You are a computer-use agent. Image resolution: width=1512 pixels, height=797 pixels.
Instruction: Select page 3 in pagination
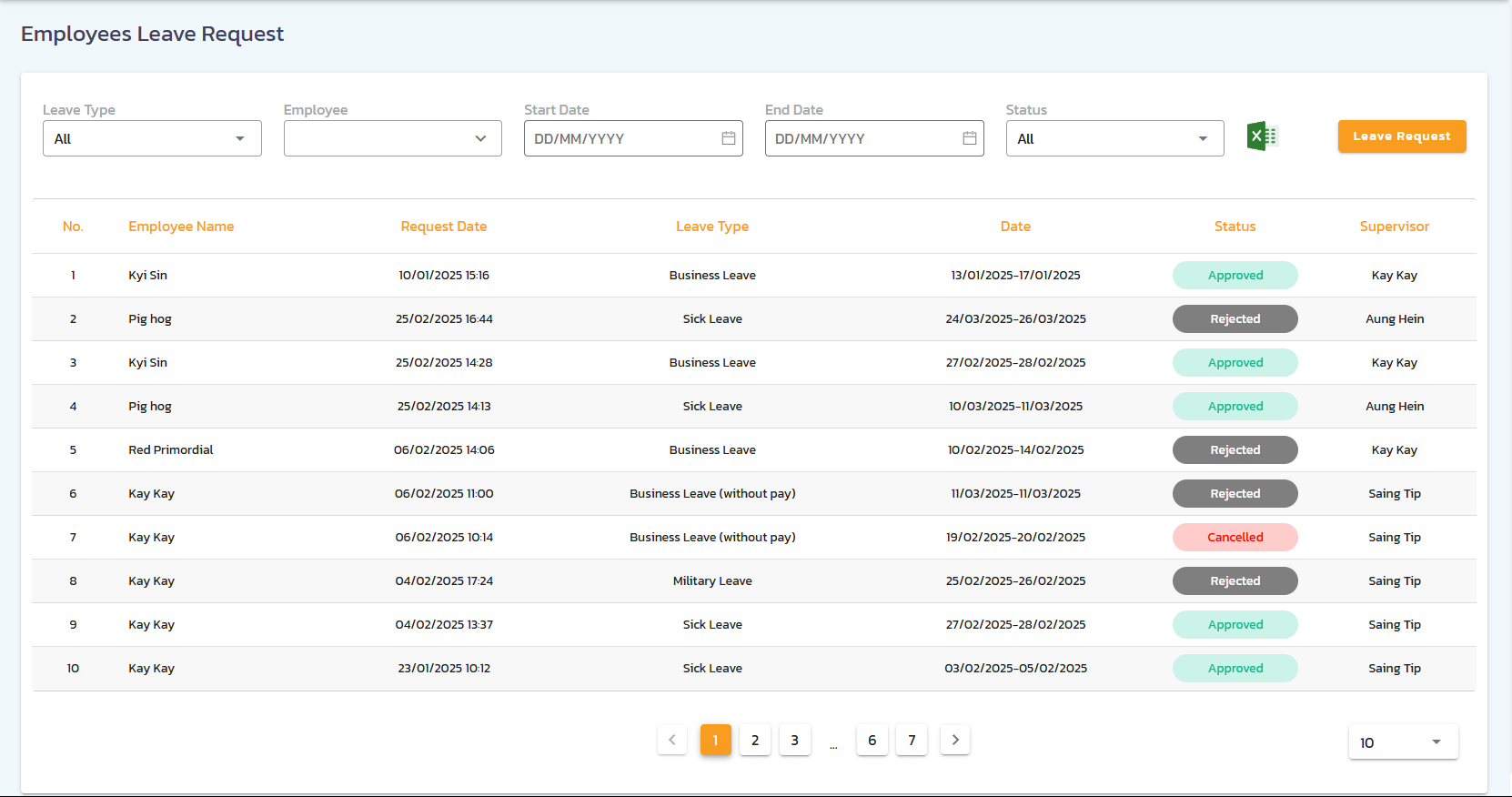[x=794, y=740]
